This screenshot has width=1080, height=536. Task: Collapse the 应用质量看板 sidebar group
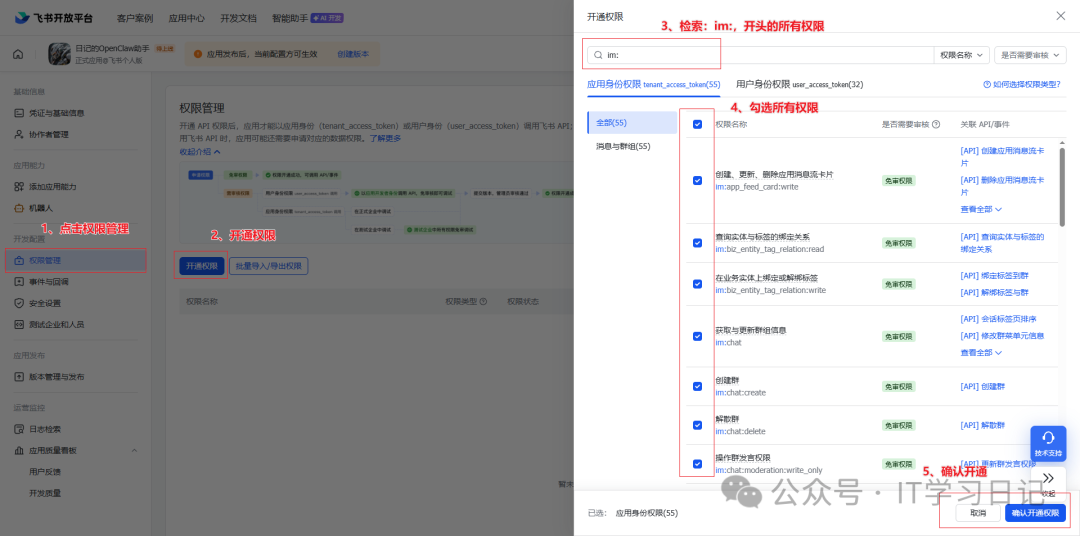point(134,451)
